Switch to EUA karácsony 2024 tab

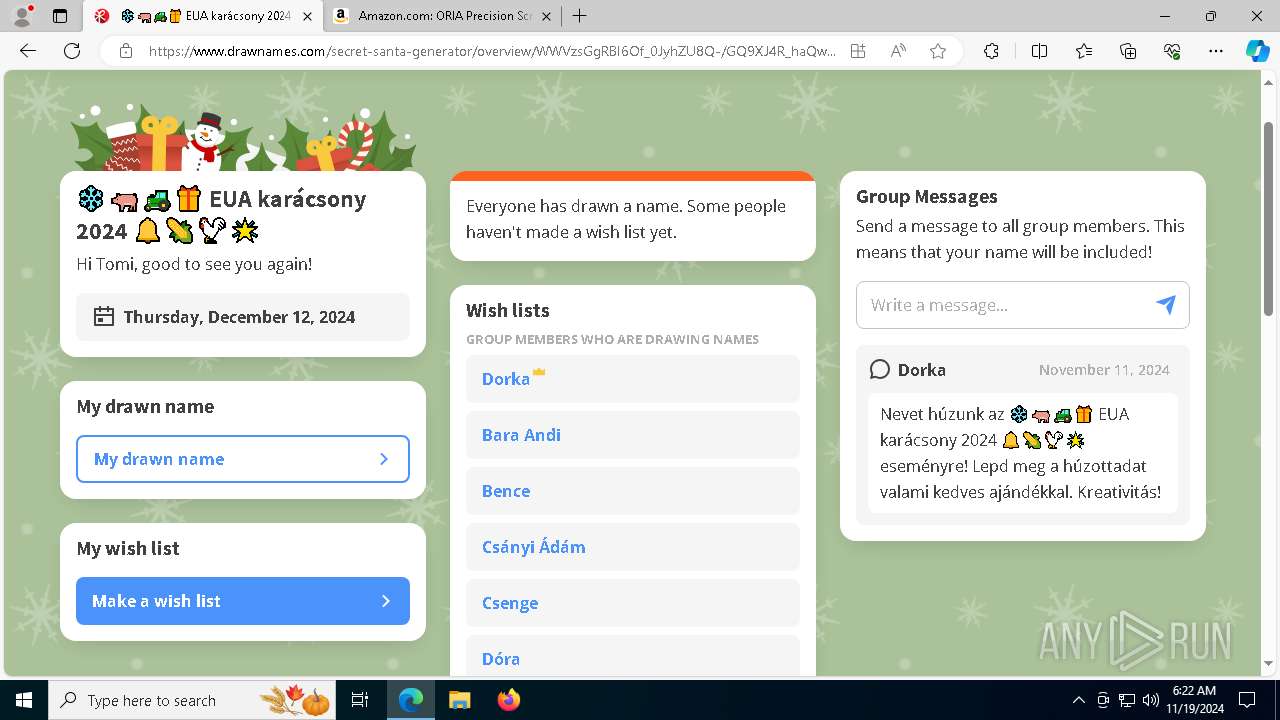204,16
